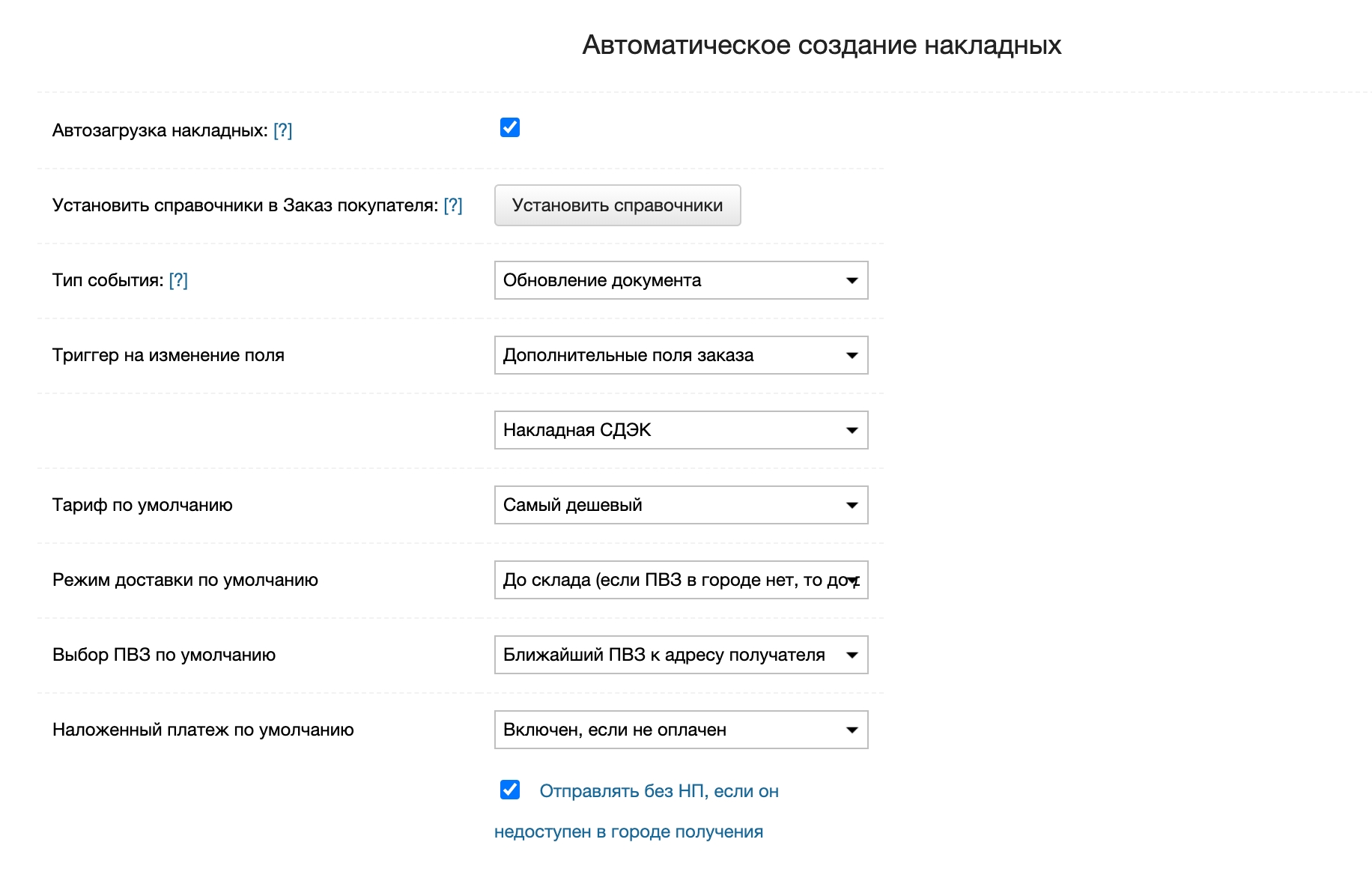The height and width of the screenshot is (887, 1372).
Task: Open help hint beside Заказ покупателя label
Action: 453,205
